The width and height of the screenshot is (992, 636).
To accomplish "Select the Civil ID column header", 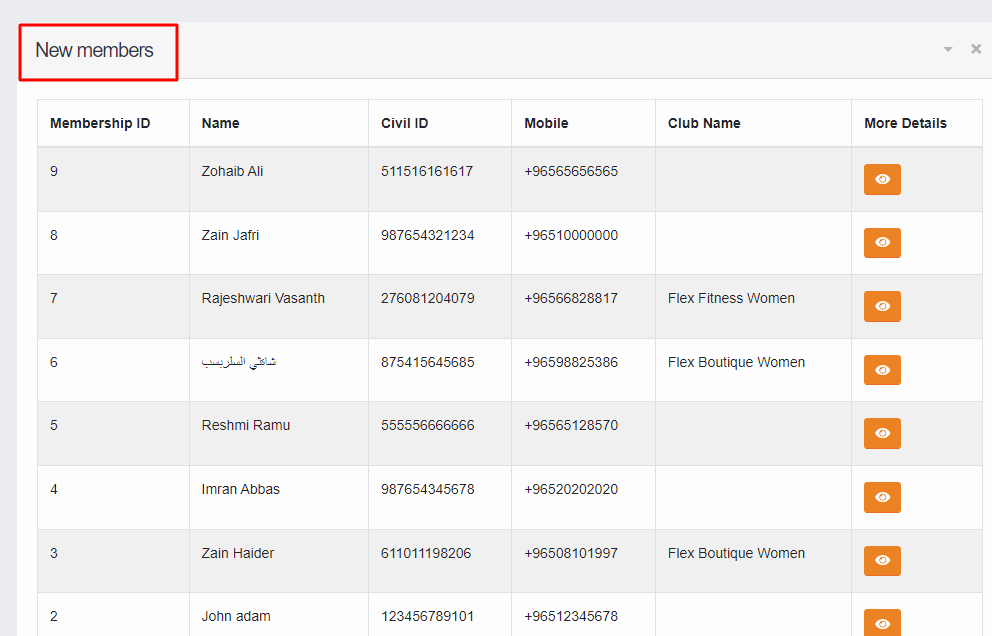I will tap(404, 122).
